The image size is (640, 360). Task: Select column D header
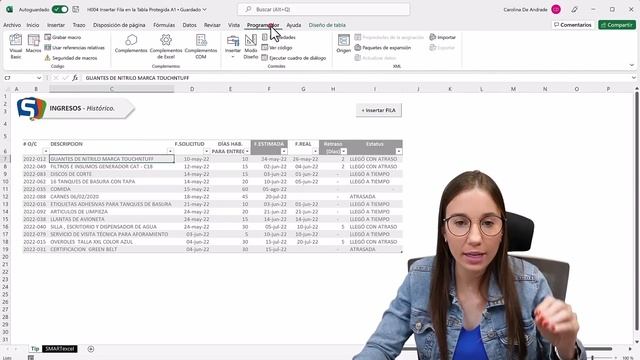(192, 89)
